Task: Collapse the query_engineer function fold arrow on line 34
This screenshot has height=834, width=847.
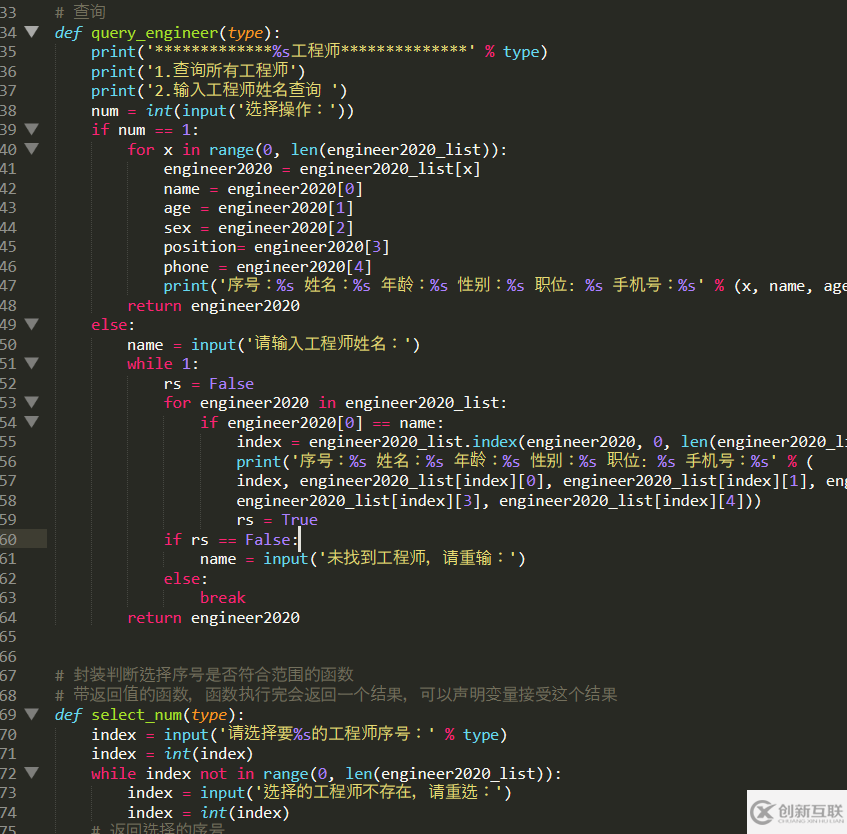Action: point(32,32)
